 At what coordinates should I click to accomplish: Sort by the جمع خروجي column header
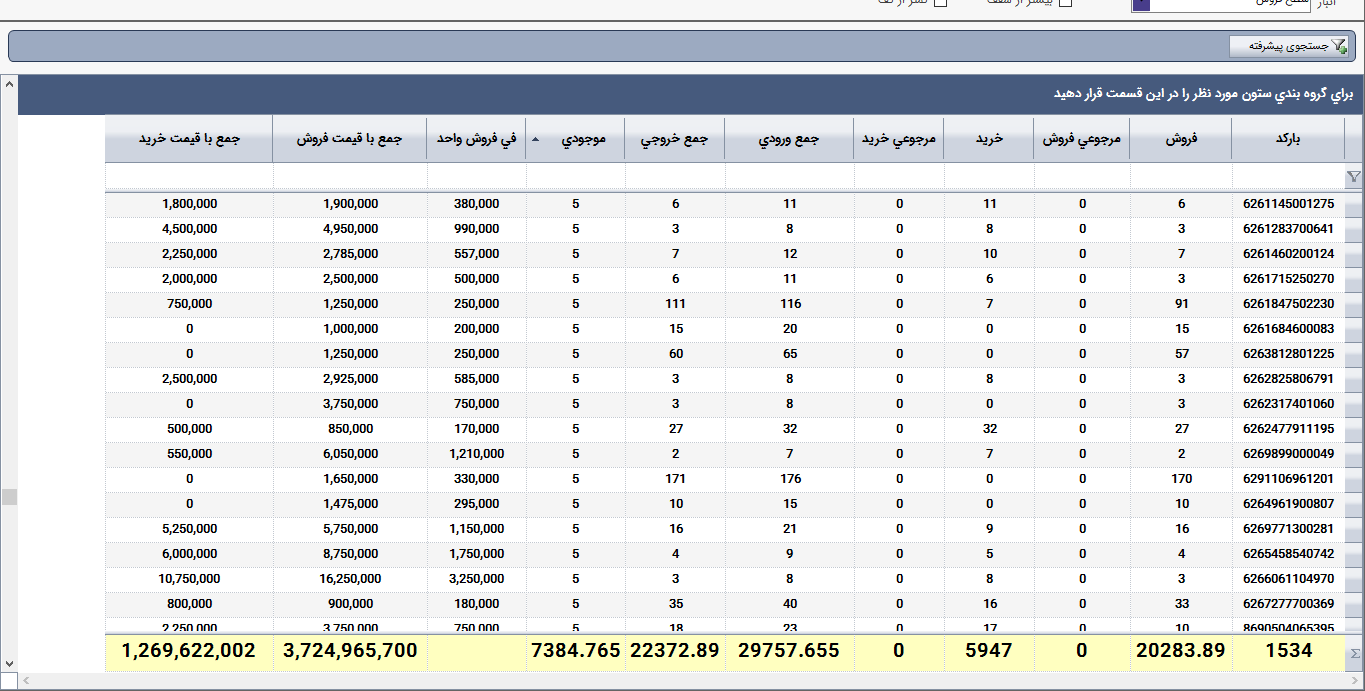675,140
